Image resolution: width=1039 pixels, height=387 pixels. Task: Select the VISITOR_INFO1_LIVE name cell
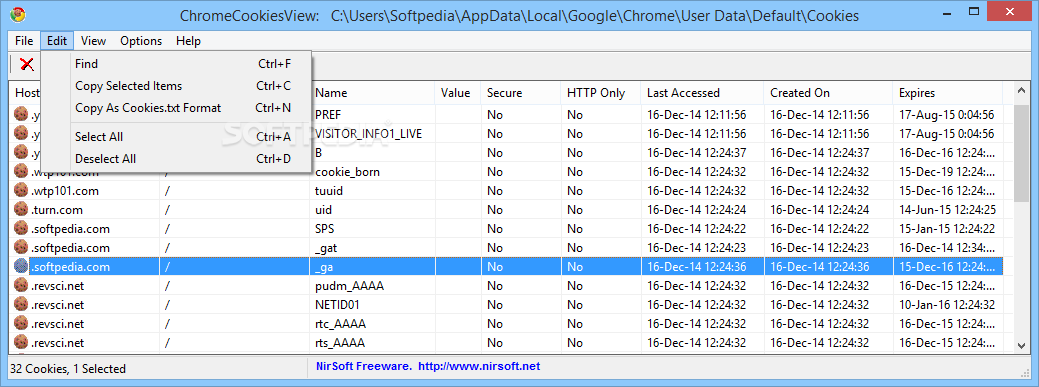point(368,133)
